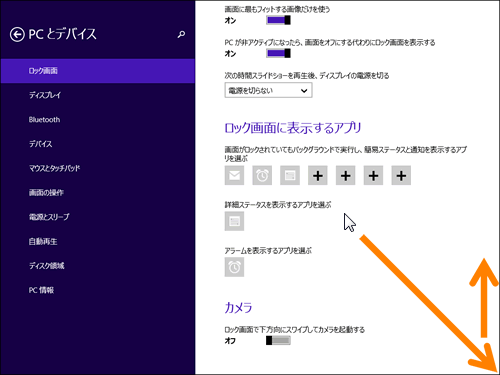Viewport: 500px width, 375px height.
Task: Add an app with the first plus button
Action: pyautogui.click(x=318, y=175)
